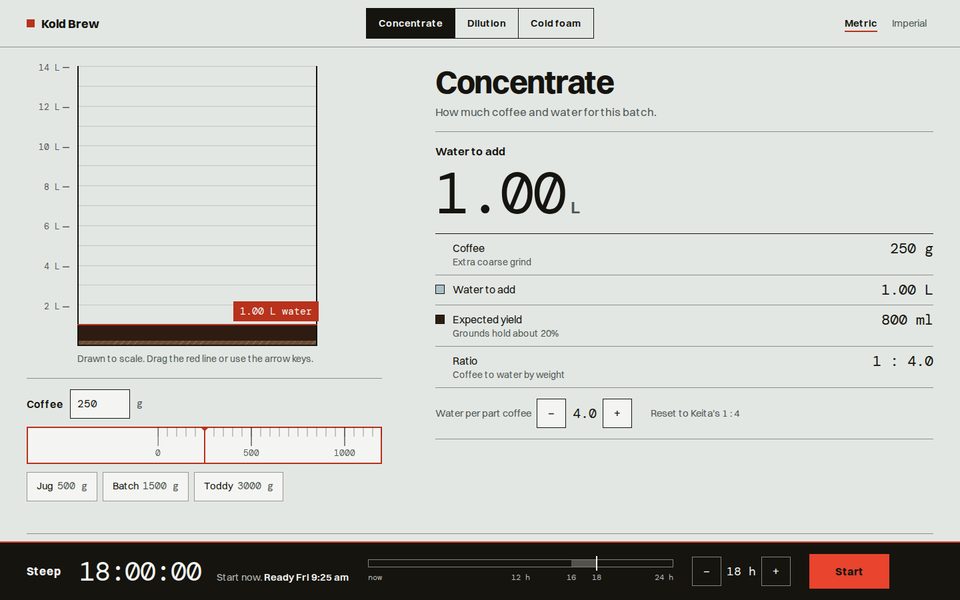Click the red 1.00 L water label
The image size is (960, 600).
pos(276,311)
